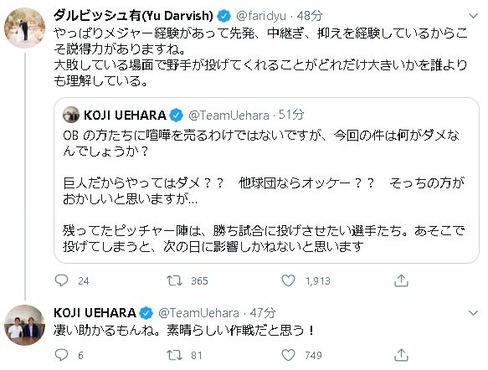Click the KOJI UEHARA name in the reply
The image size is (488, 370).
[x=95, y=313]
